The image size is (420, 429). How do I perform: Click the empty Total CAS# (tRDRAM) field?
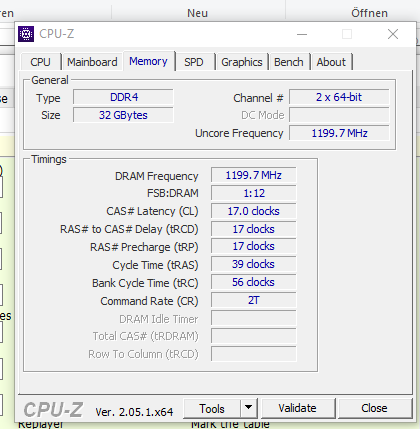coord(254,336)
